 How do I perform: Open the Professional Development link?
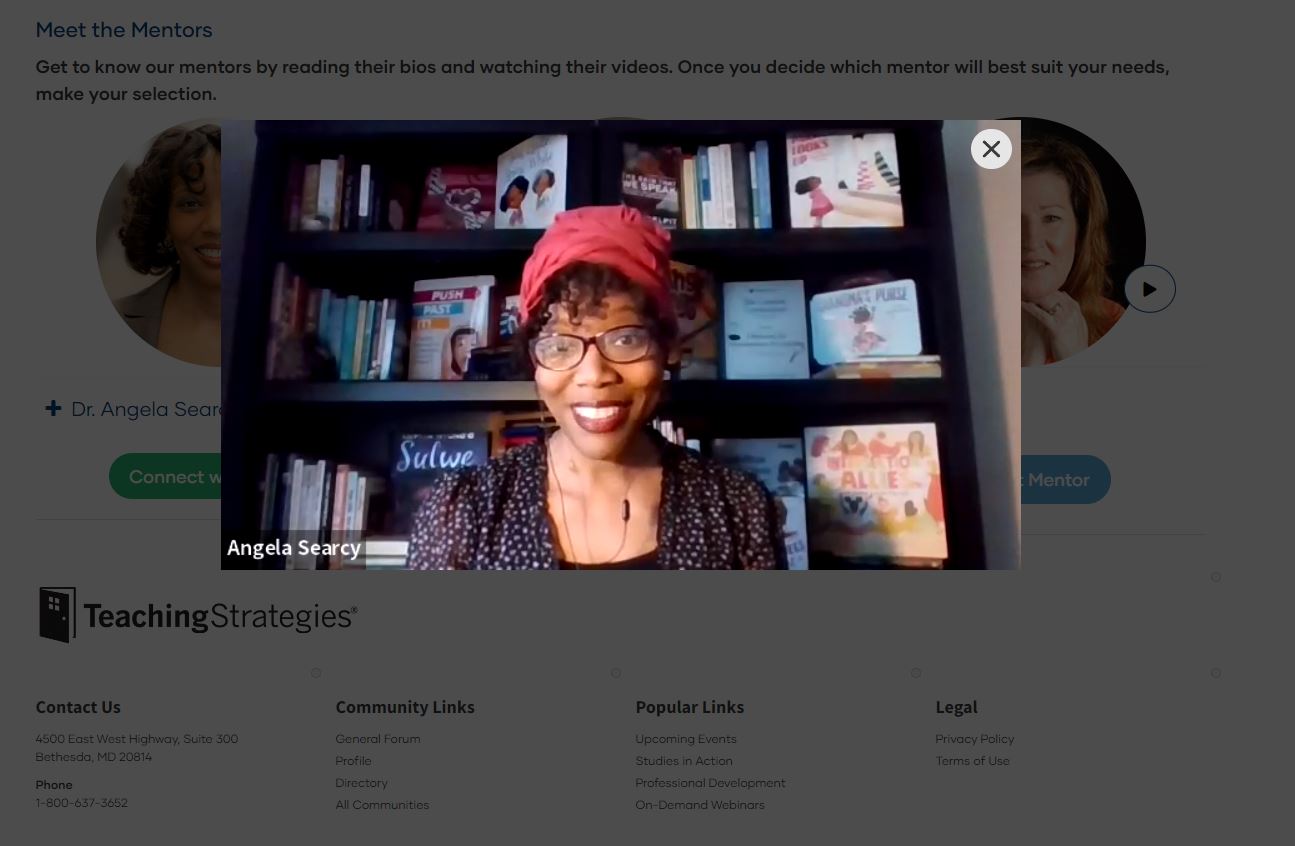(x=710, y=783)
